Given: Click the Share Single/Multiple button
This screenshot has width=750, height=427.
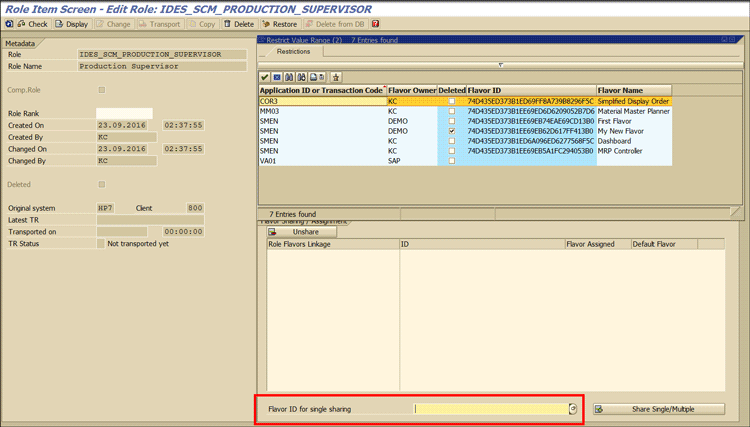Looking at the screenshot, I should 658,409.
